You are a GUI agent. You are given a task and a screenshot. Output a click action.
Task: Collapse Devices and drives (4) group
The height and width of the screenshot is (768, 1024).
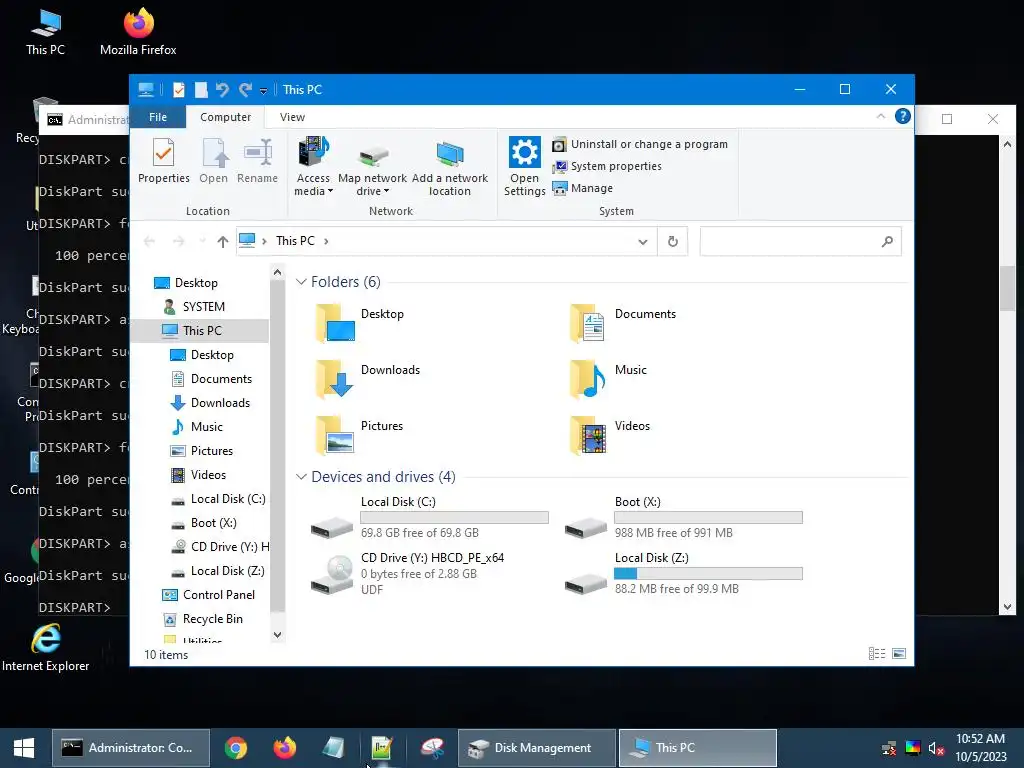tap(301, 477)
